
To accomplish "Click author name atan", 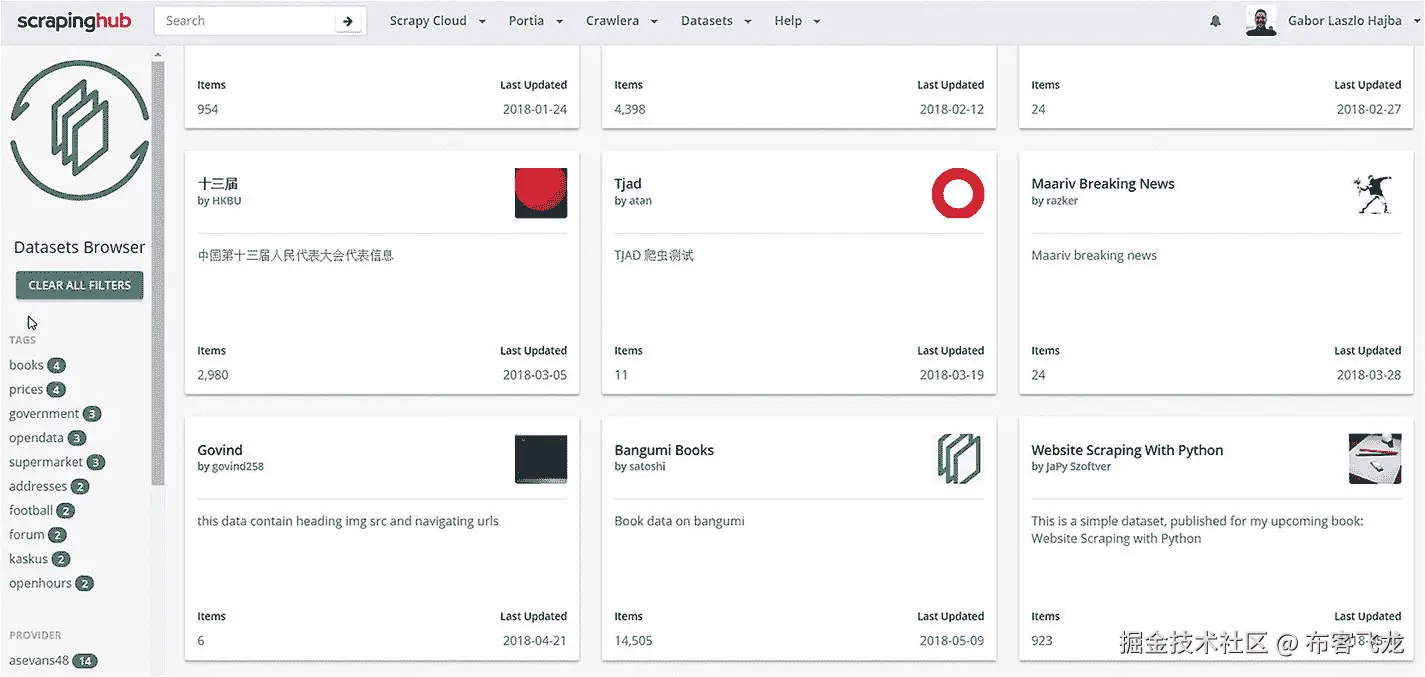I will coord(641,201).
